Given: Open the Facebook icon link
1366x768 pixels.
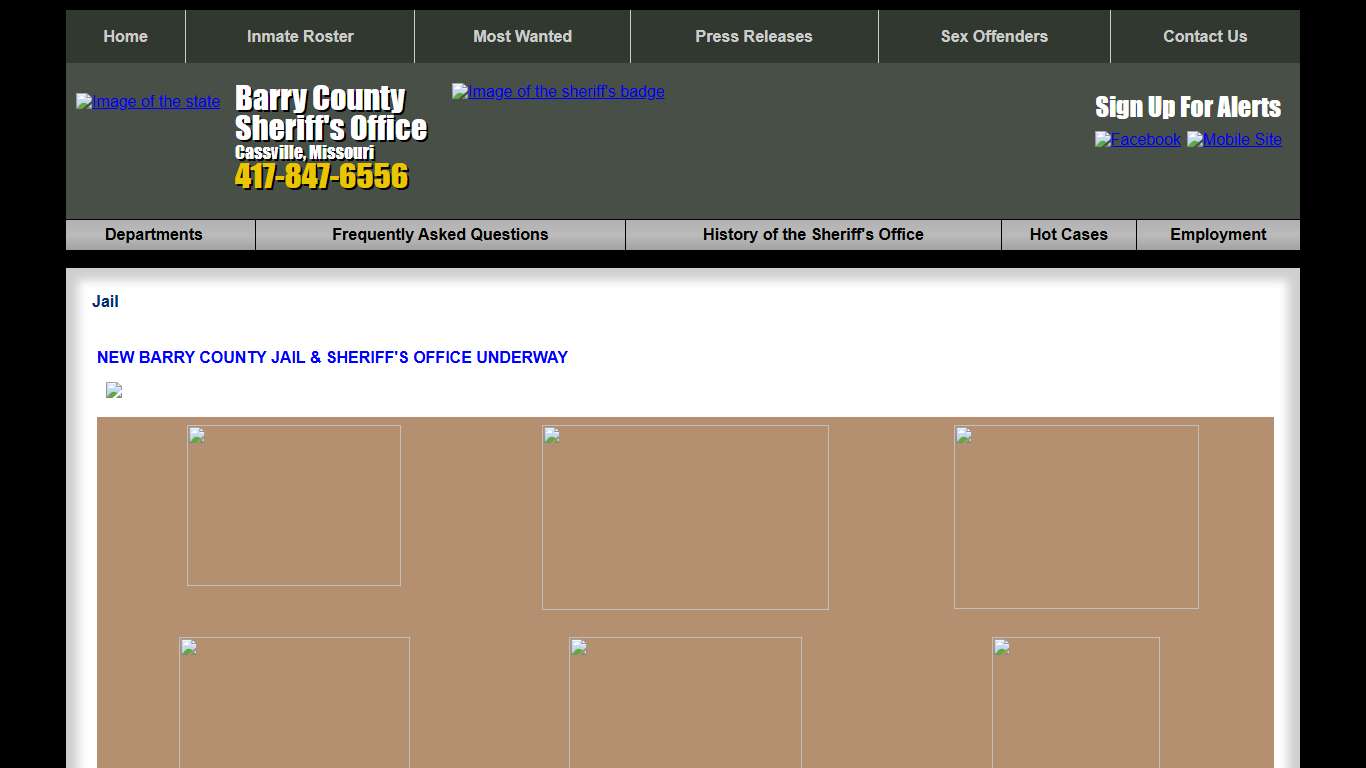Looking at the screenshot, I should 1138,139.
